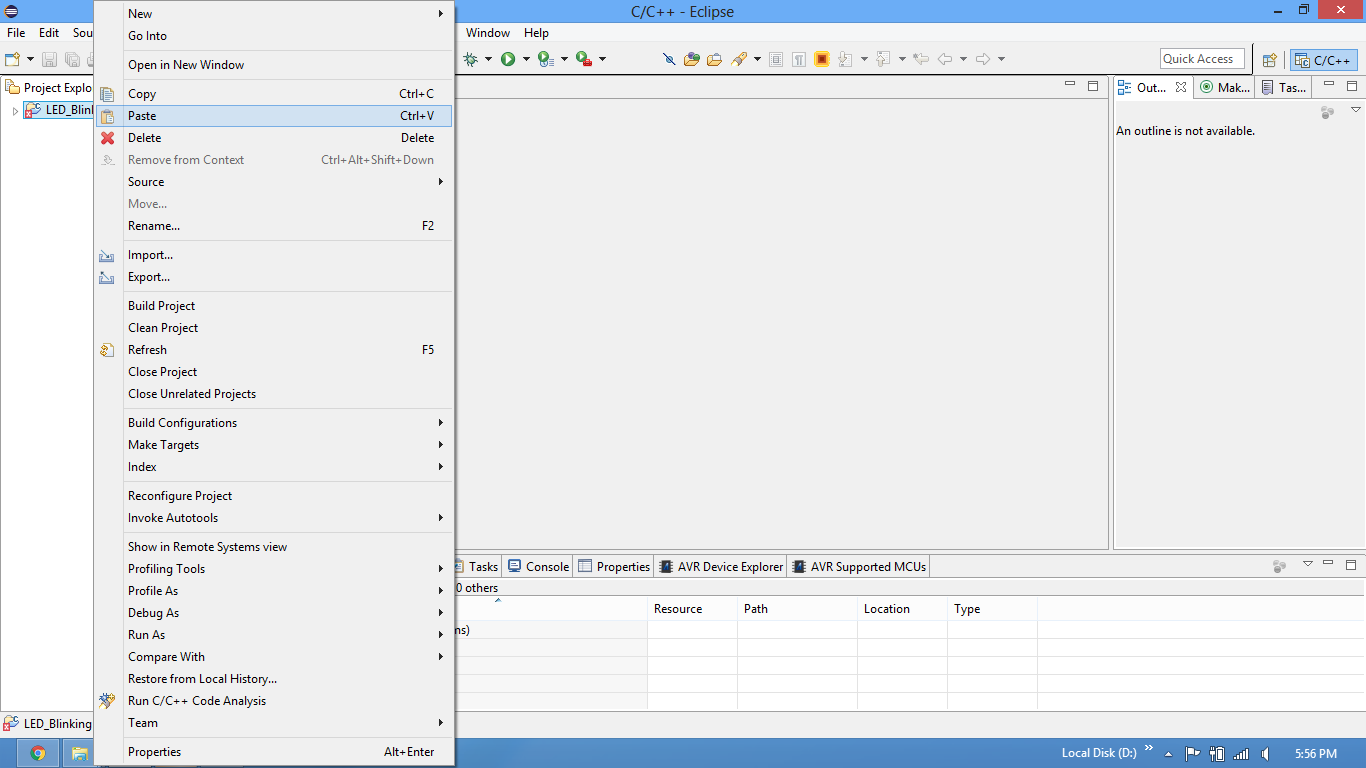Click the green Run button icon
This screenshot has height=768, width=1366.
(508, 59)
